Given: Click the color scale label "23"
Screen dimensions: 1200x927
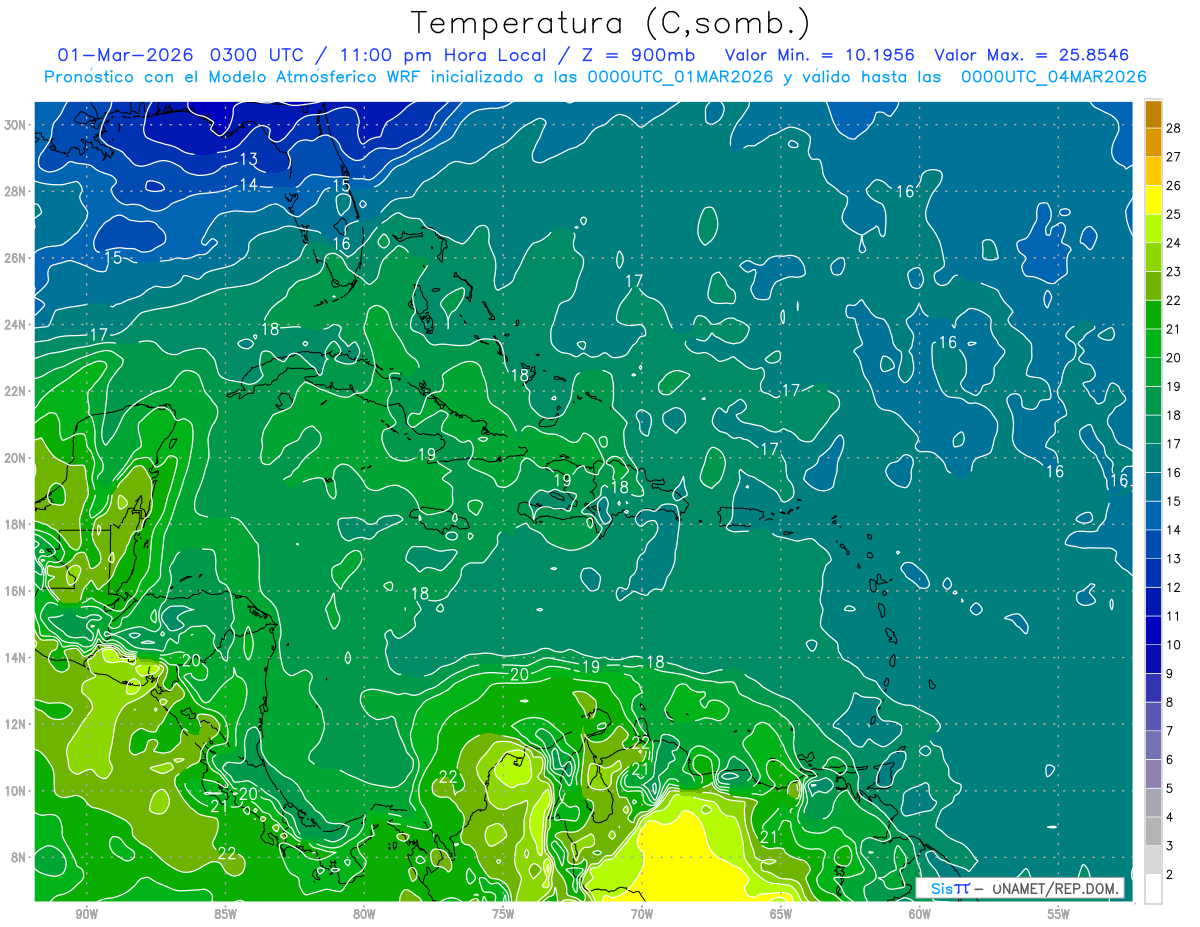Looking at the screenshot, I should pyautogui.click(x=1173, y=271).
